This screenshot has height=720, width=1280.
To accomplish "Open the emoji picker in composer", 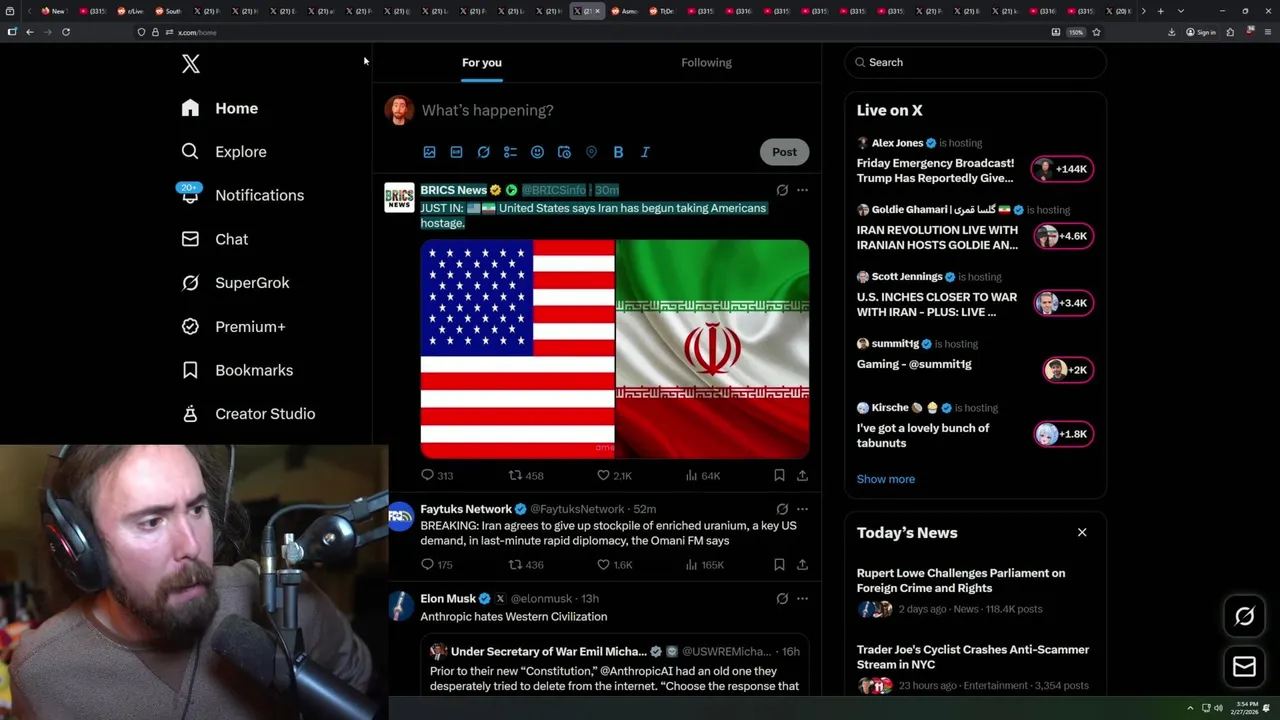I will 537,152.
